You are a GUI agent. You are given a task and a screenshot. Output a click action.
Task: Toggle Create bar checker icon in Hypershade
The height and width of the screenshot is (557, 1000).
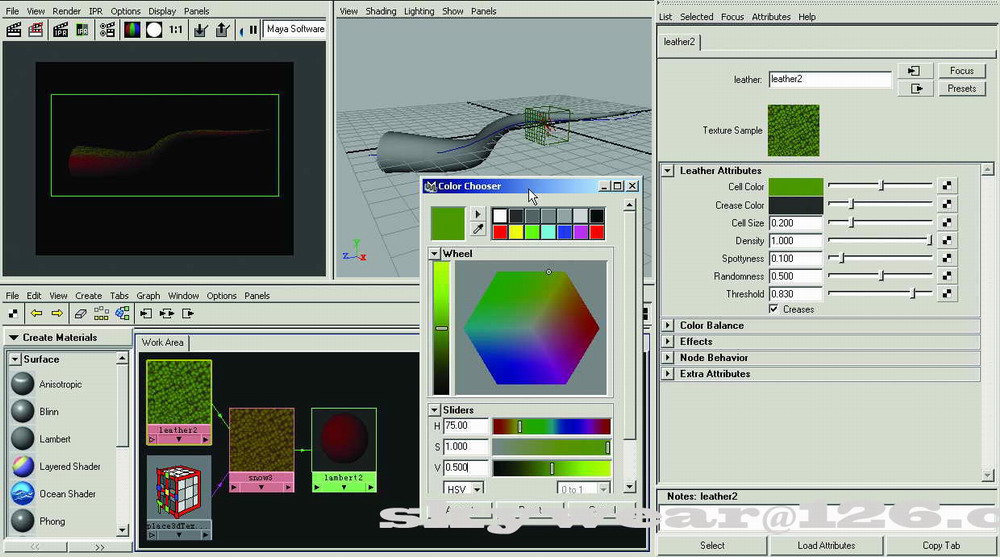click(x=13, y=313)
